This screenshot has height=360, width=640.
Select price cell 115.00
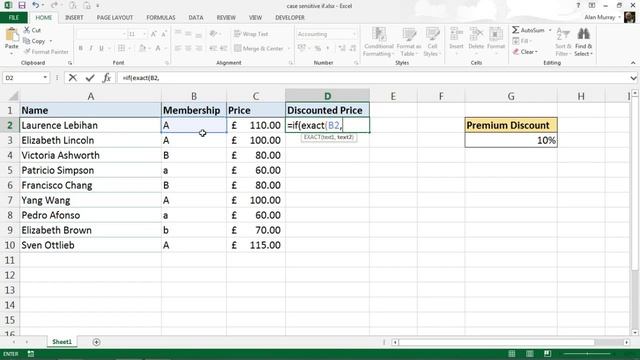pyautogui.click(x=256, y=245)
